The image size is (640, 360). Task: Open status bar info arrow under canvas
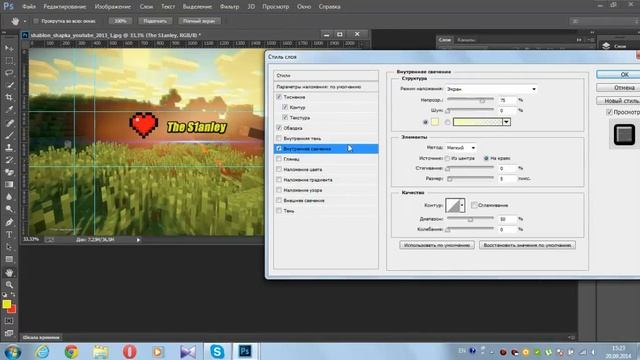[138, 240]
